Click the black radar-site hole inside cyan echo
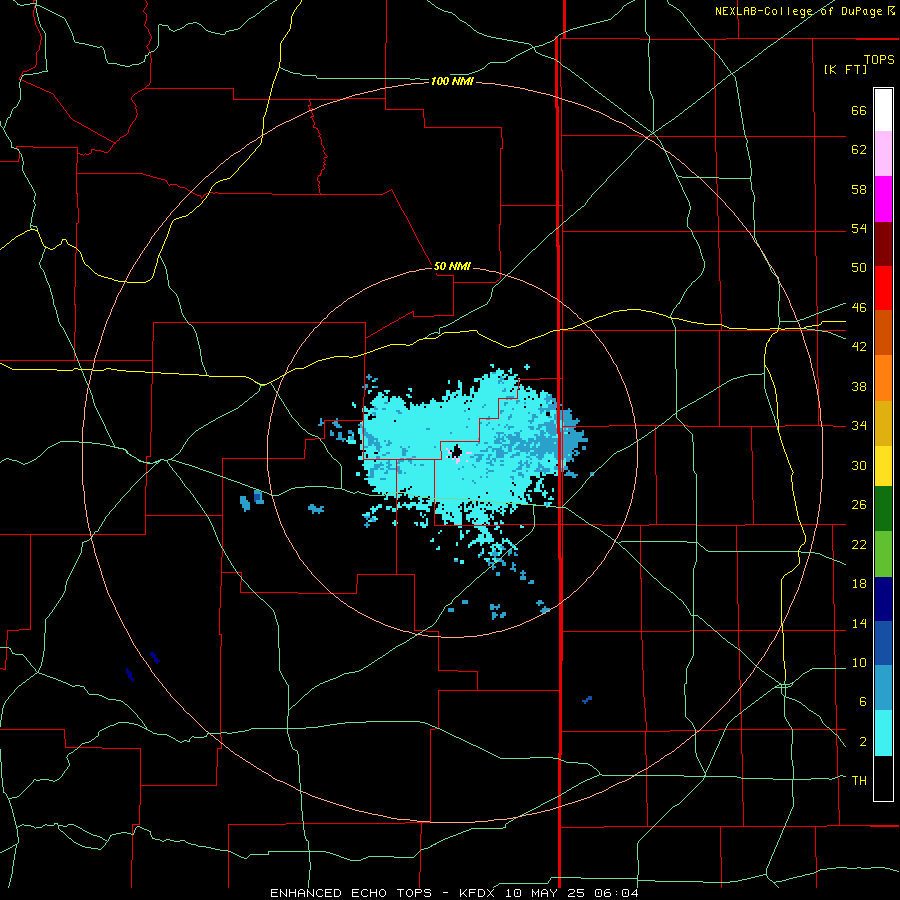 (457, 452)
